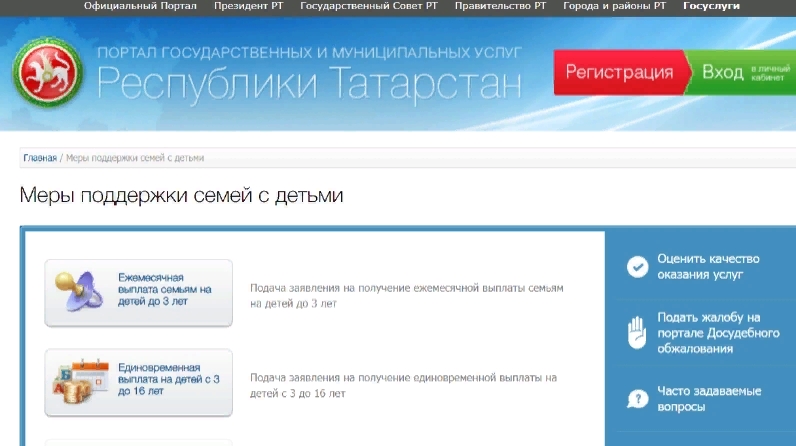Open Подать жалобу на портале Досудебного обжалования
Screen dimensions: 796x446
[709, 333]
